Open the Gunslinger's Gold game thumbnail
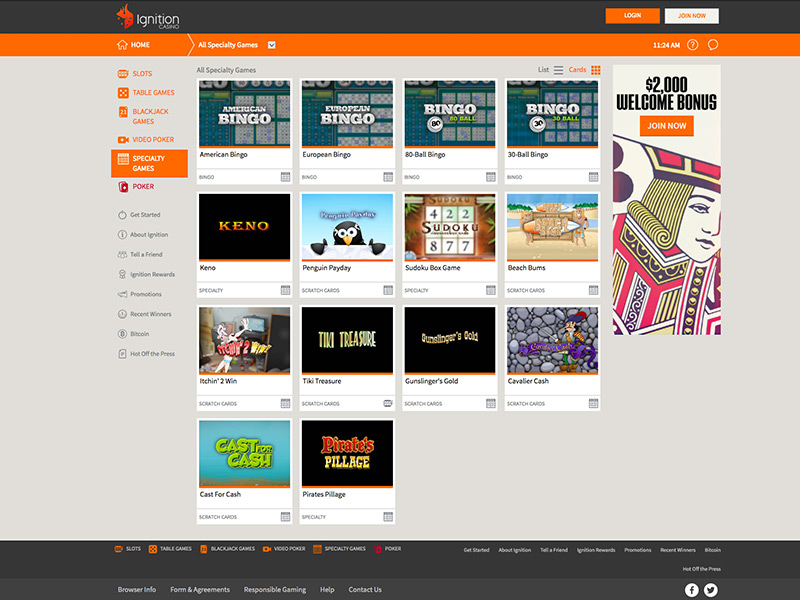This screenshot has height=600, width=800. pyautogui.click(x=450, y=340)
